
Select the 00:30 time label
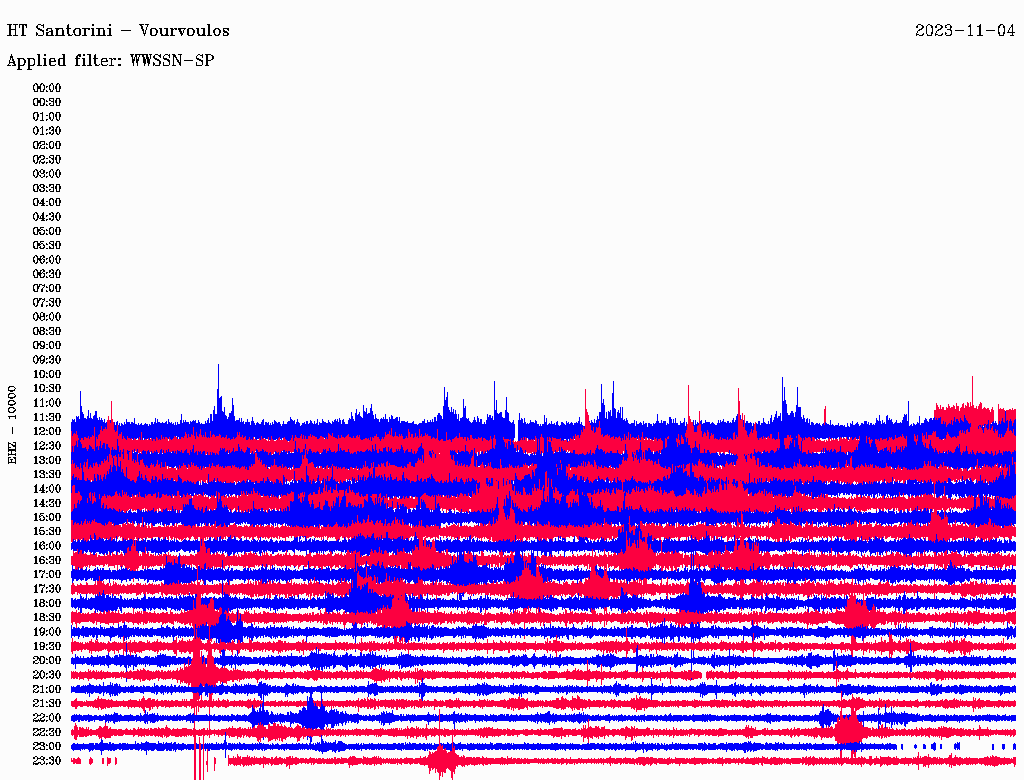[47, 103]
